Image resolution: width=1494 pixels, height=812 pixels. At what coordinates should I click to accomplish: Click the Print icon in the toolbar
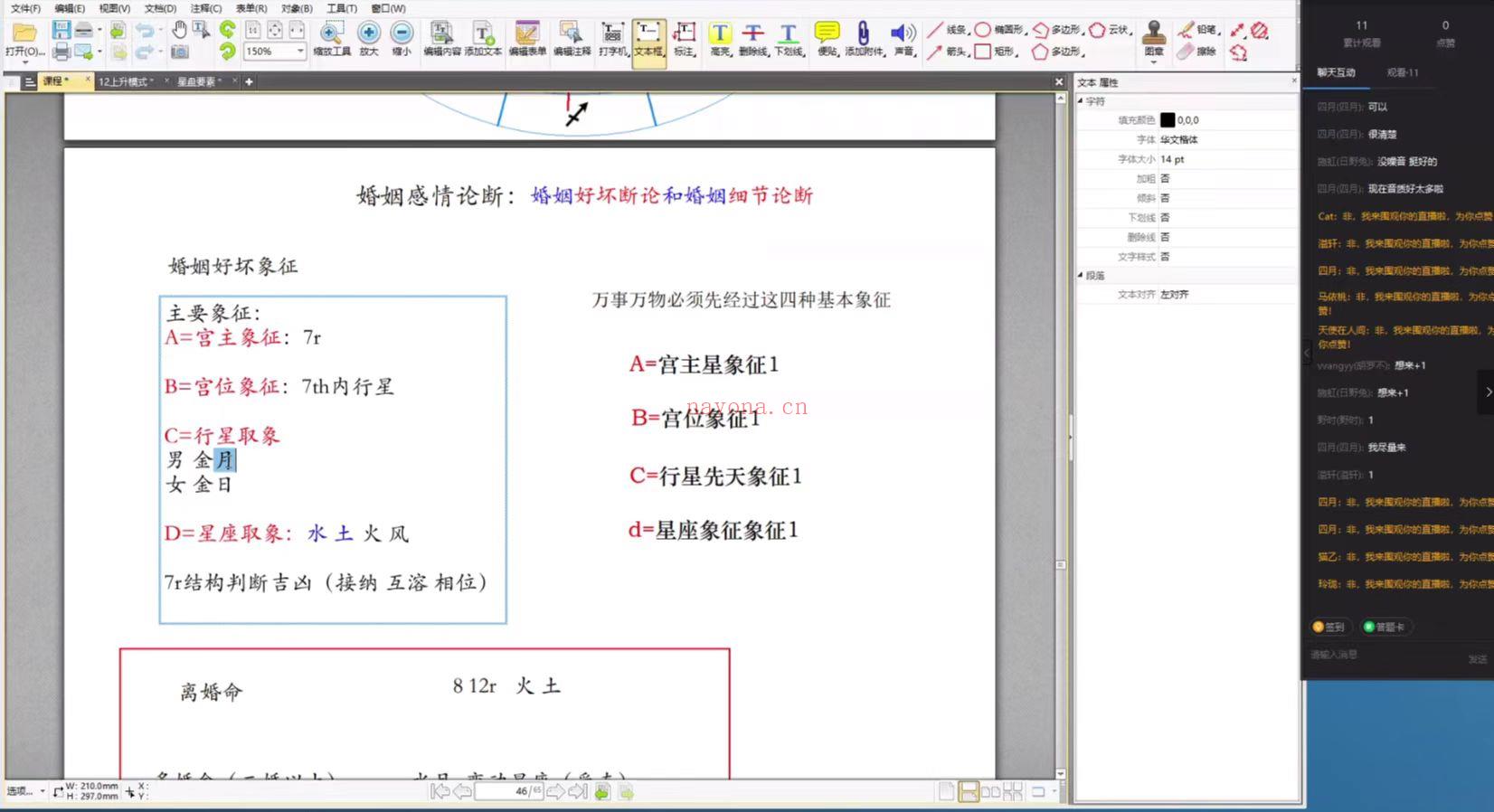pyautogui.click(x=61, y=52)
